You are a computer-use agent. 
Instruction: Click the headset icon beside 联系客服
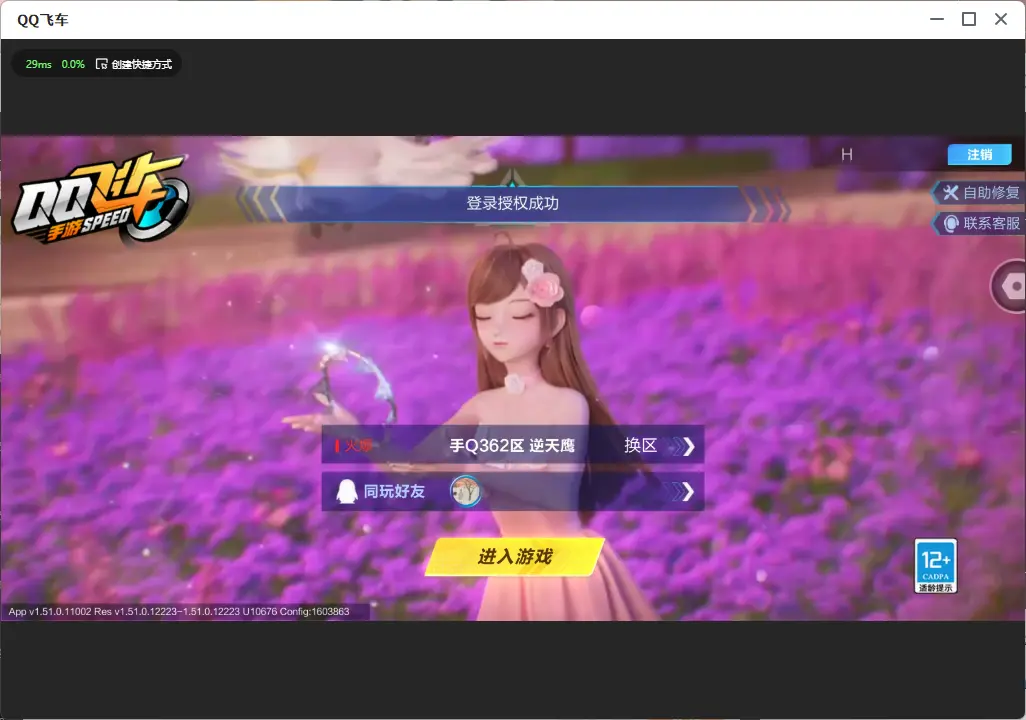click(951, 224)
